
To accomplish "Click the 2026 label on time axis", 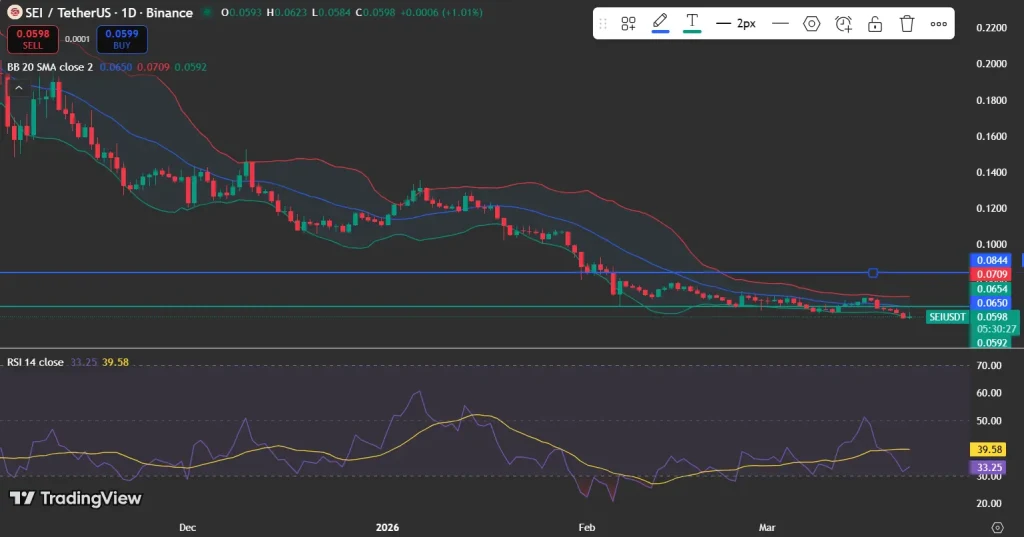I will [387, 527].
